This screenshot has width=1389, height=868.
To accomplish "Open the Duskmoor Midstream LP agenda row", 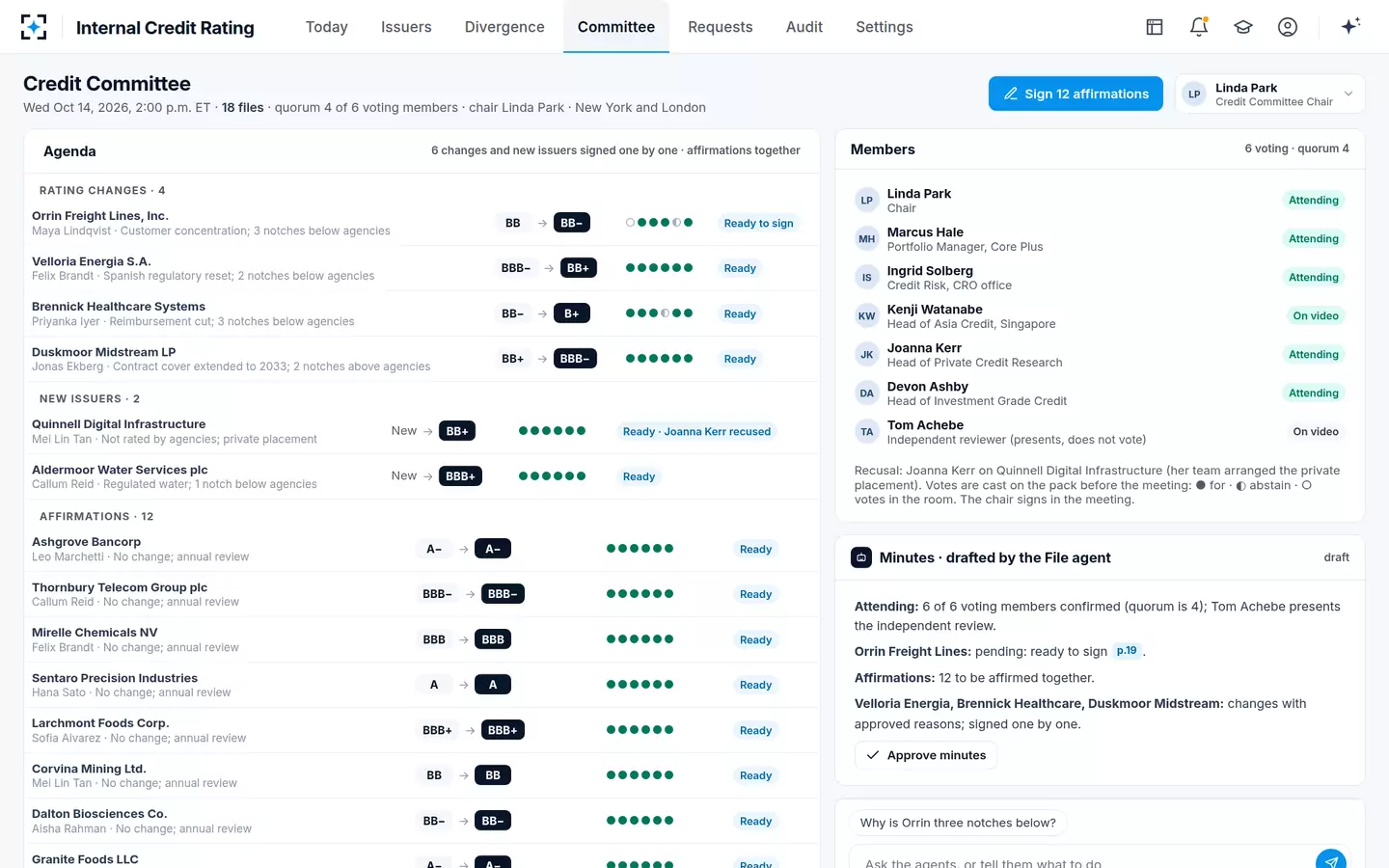I will (x=422, y=359).
